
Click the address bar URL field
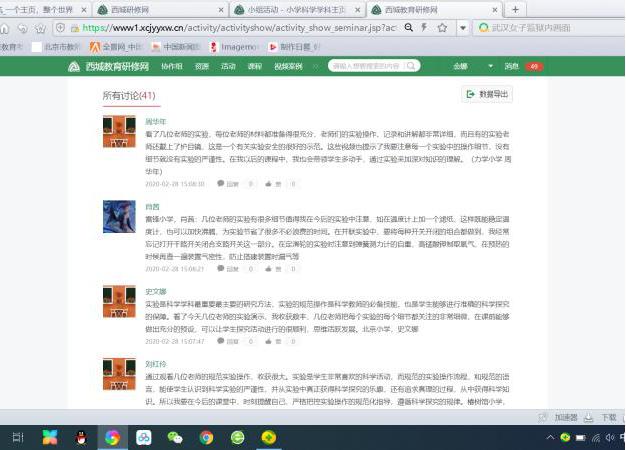[x=238, y=28]
